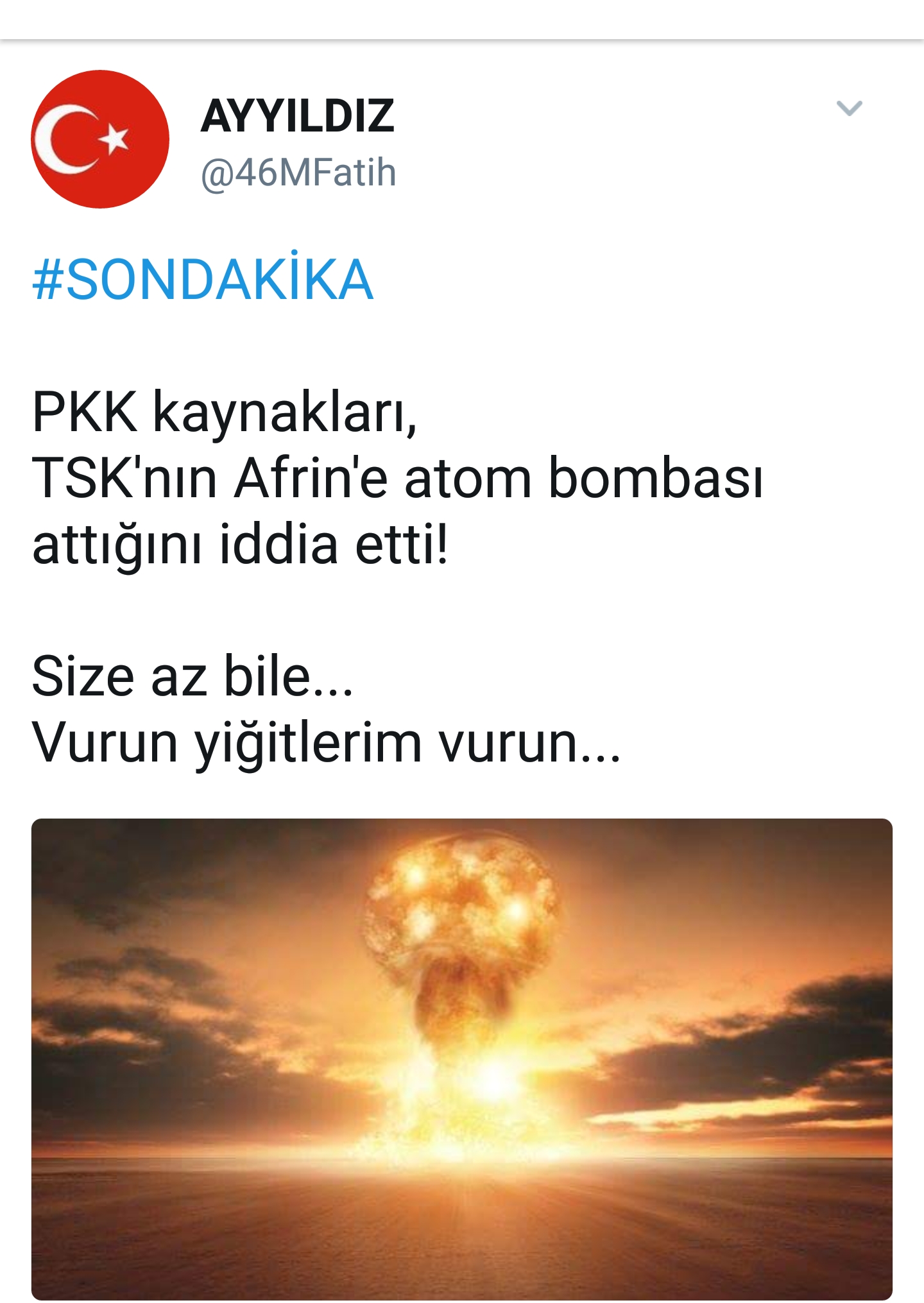The height and width of the screenshot is (1303, 924).
Task: Tap the line 'Vurun yiğitlerim vurun...'
Action: (326, 743)
